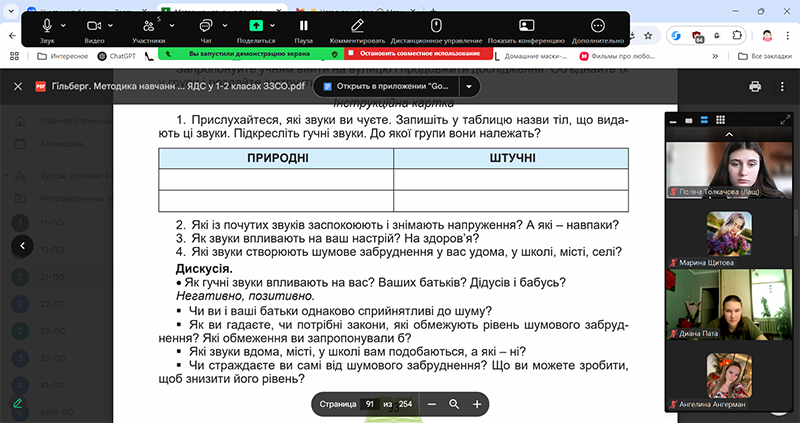This screenshot has height=423, width=800.
Task: Click Показать конференцию button
Action: coord(526,30)
